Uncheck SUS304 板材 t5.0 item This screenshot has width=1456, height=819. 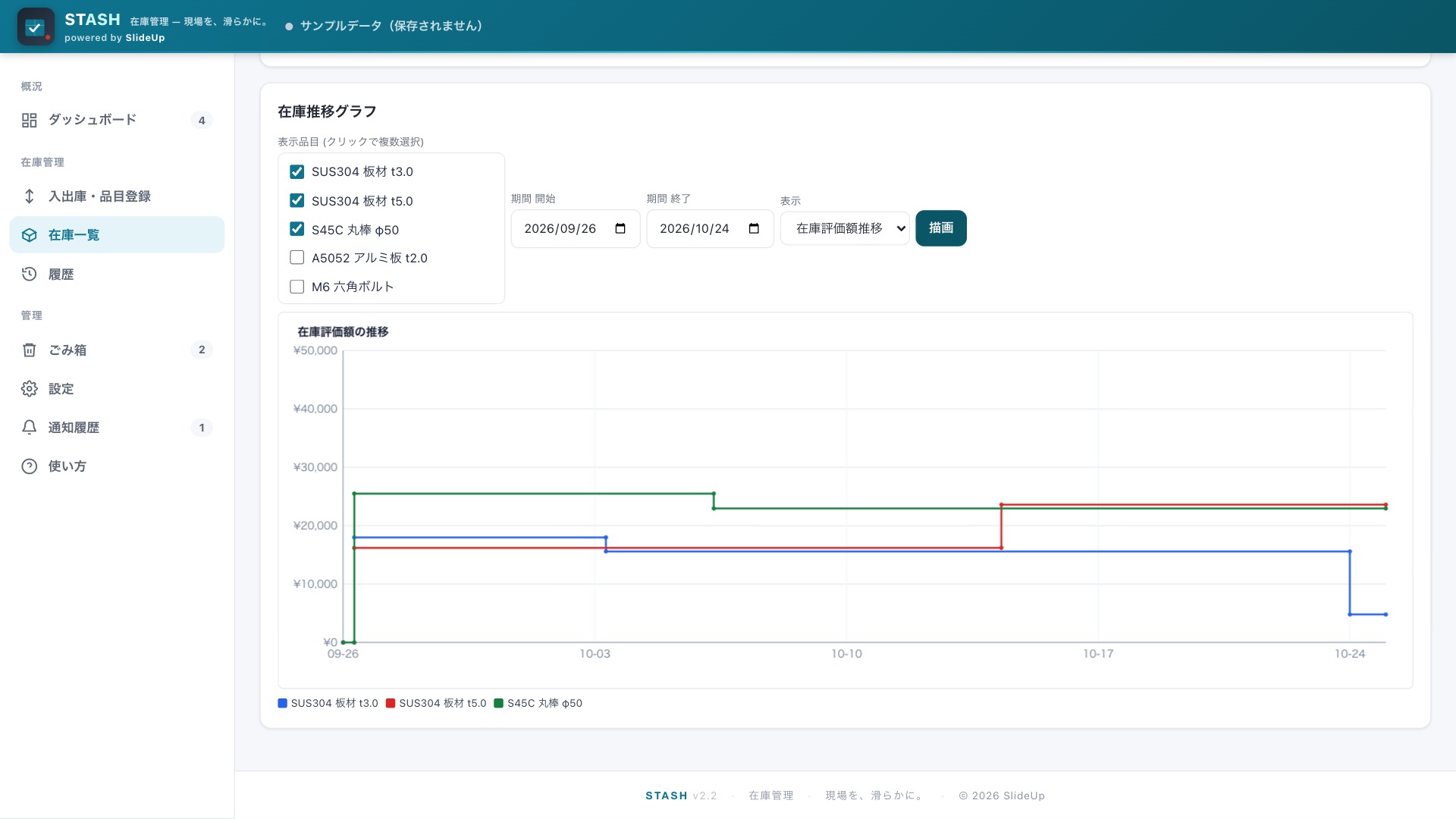click(297, 200)
